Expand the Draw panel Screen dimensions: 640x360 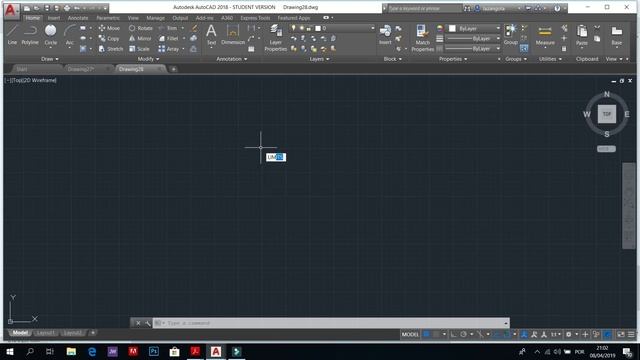pos(49,59)
